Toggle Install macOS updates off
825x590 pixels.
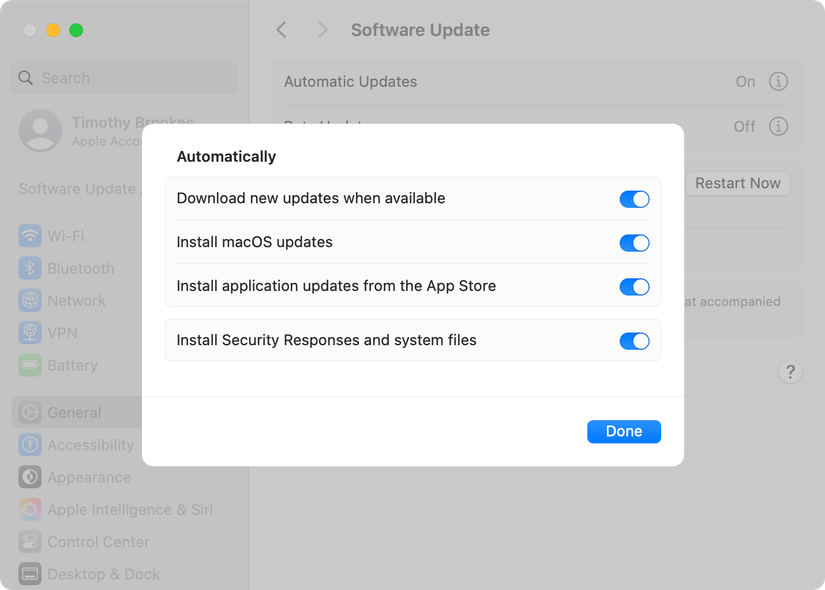point(634,243)
